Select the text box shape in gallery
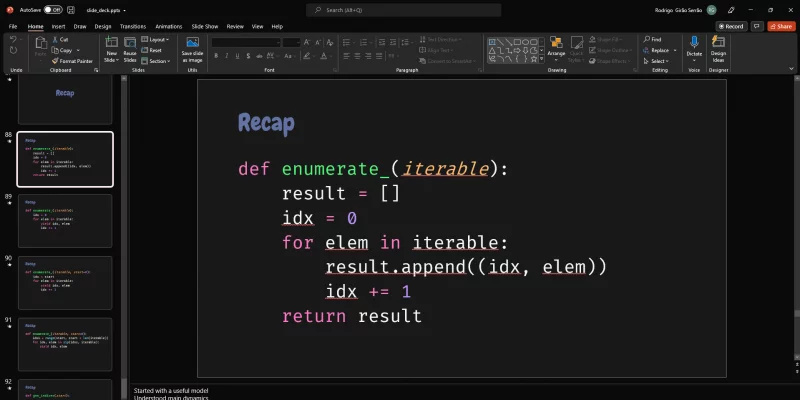Viewport: 800px width, 400px height. click(492, 42)
